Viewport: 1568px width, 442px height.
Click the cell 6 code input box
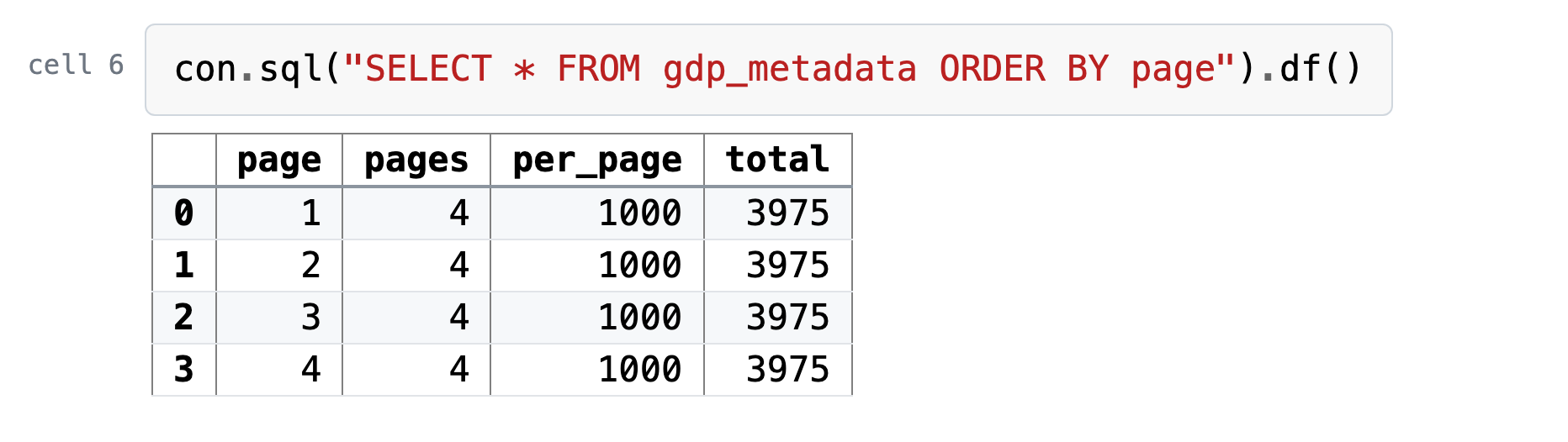point(768,70)
